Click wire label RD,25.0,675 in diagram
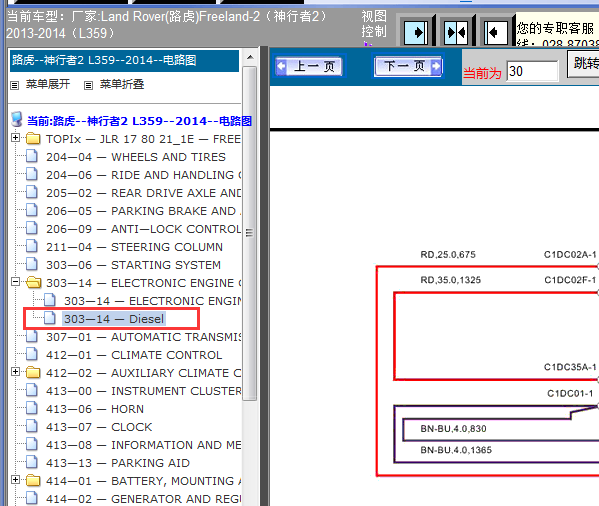This screenshot has height=506, width=599. click(448, 254)
